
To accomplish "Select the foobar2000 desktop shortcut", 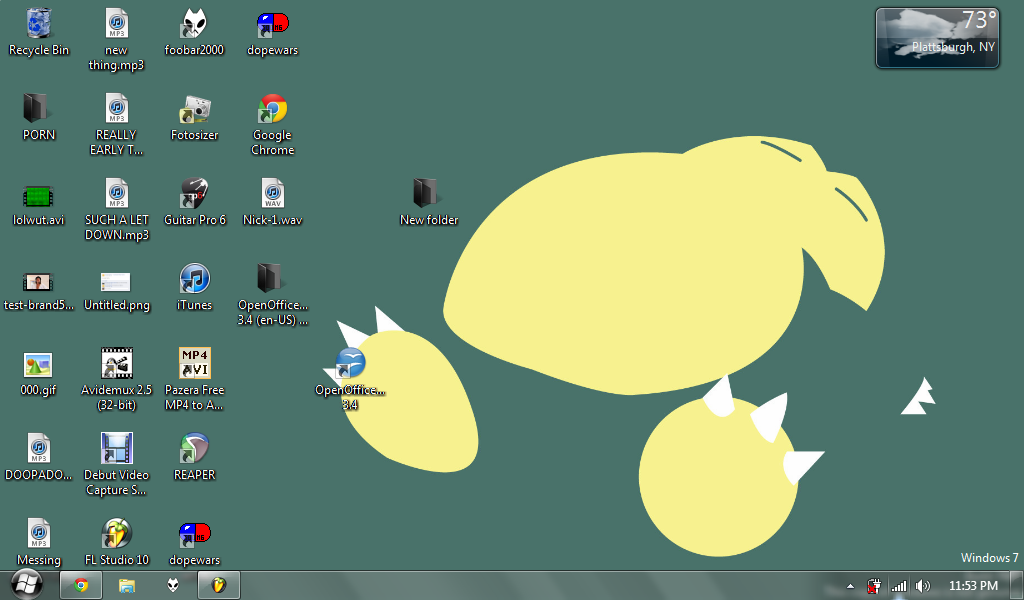I will pyautogui.click(x=194, y=24).
